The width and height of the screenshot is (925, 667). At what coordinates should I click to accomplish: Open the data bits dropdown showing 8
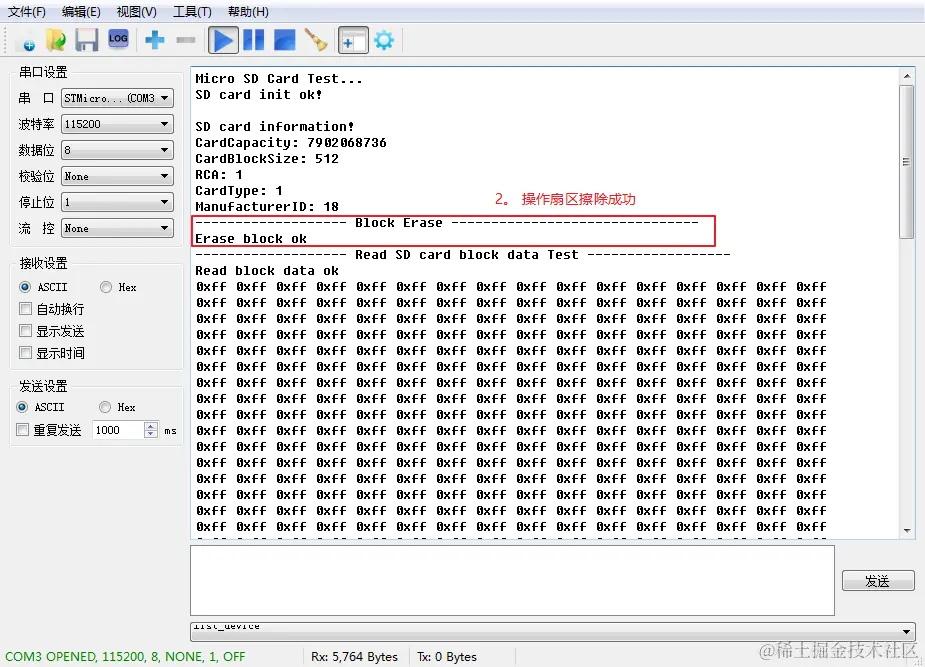click(x=117, y=150)
